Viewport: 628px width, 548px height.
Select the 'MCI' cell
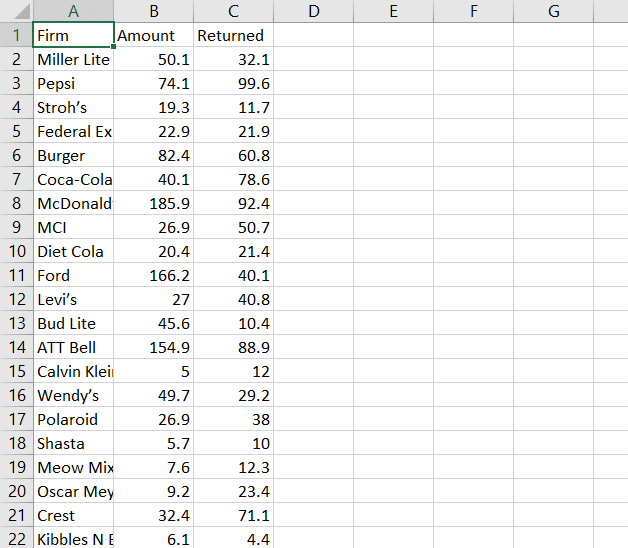tap(73, 227)
